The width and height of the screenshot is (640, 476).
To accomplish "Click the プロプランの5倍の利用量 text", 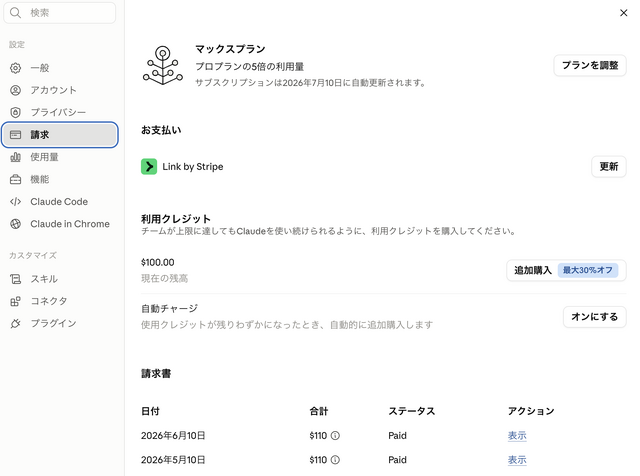I will click(x=249, y=67).
